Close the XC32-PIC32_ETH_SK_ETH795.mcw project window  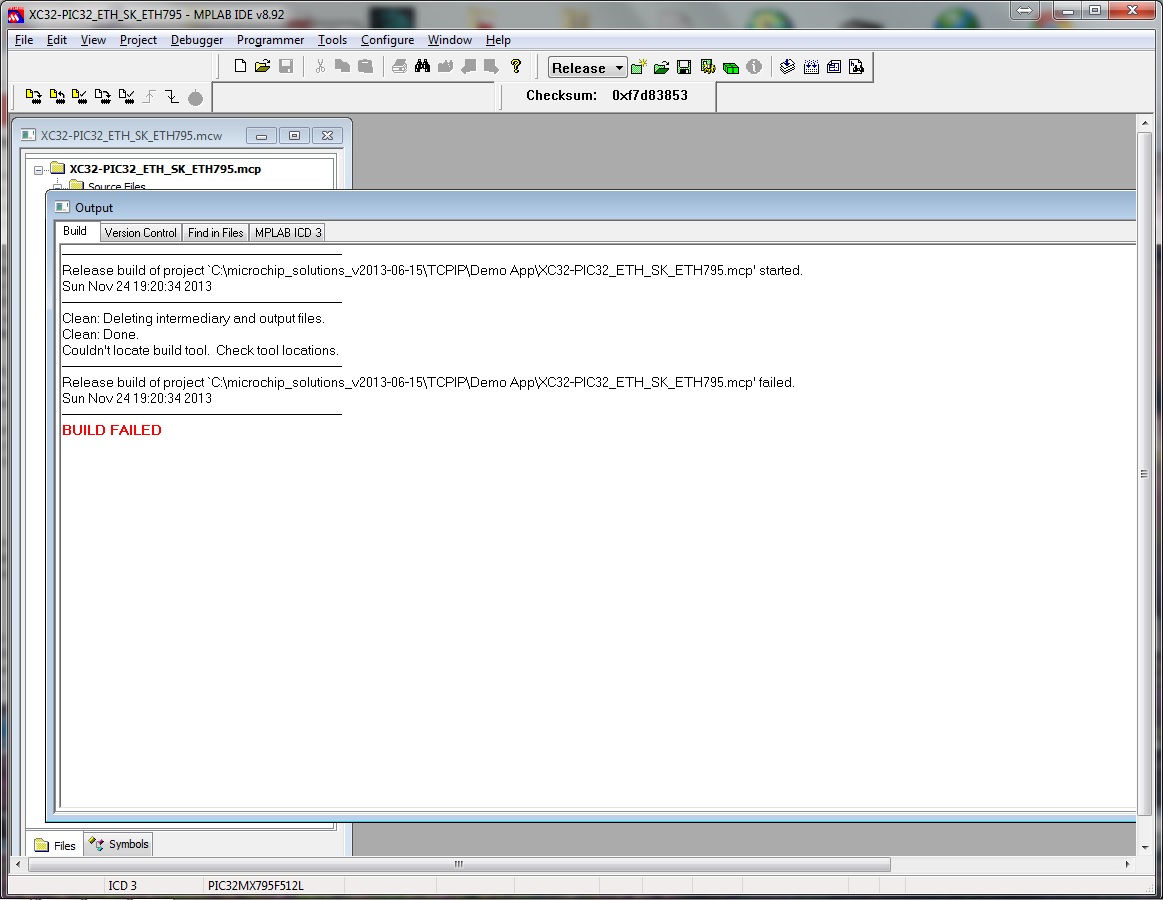327,136
